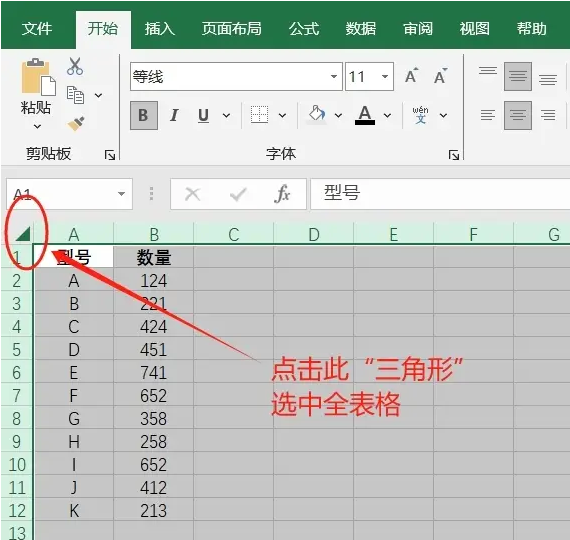Select row 12 header

[17, 511]
